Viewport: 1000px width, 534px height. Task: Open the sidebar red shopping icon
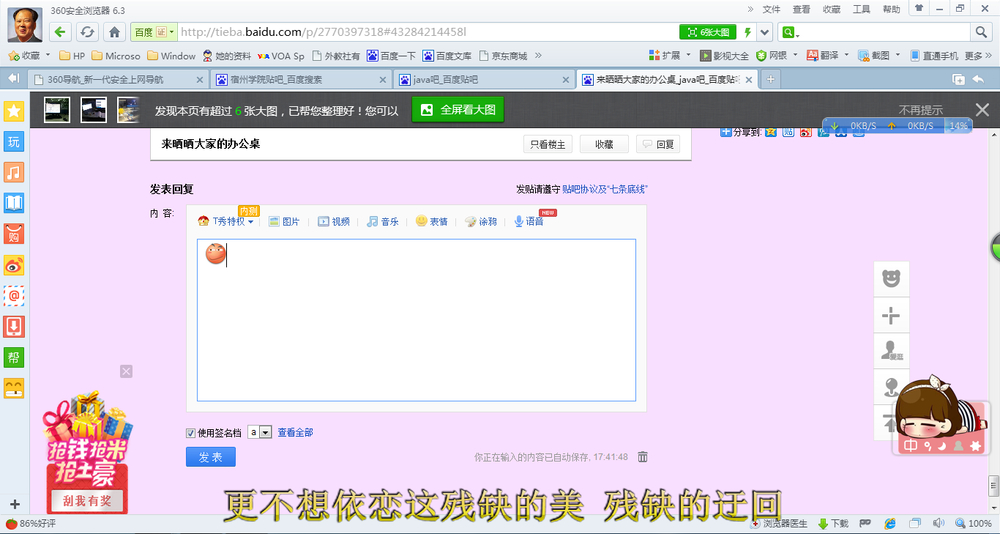click(13, 234)
